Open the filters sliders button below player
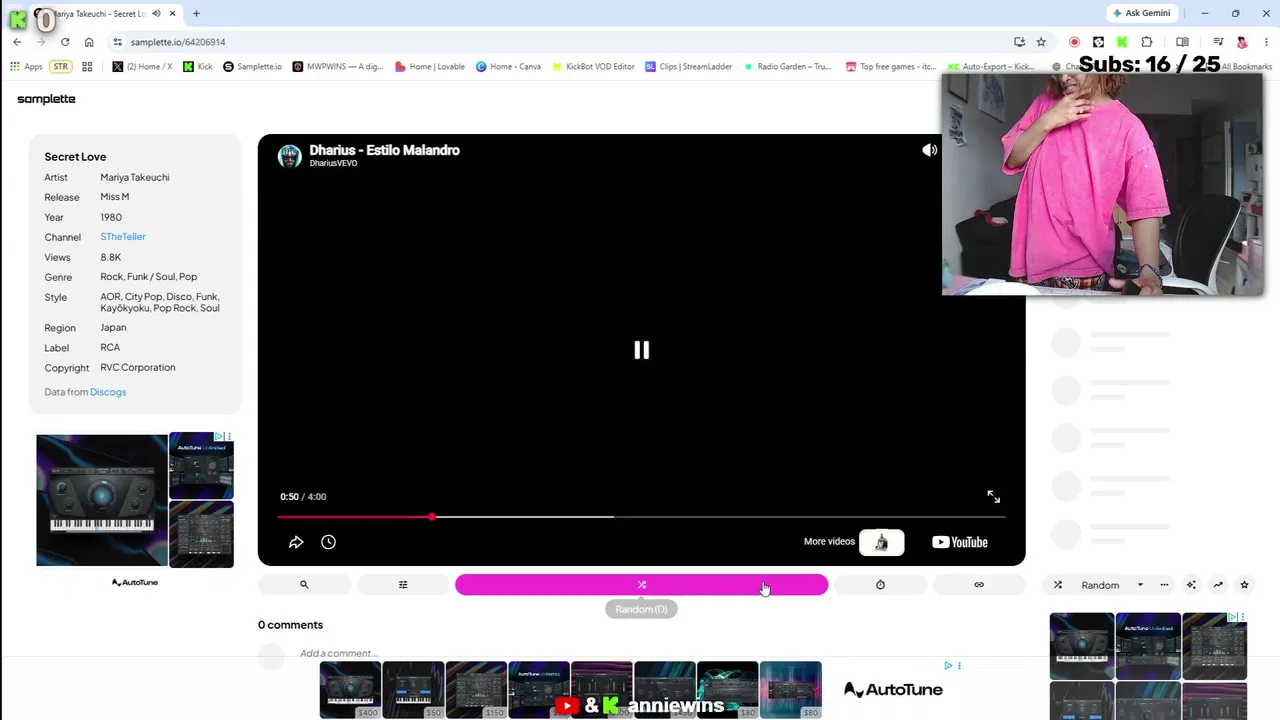This screenshot has width=1280, height=720. point(403,585)
